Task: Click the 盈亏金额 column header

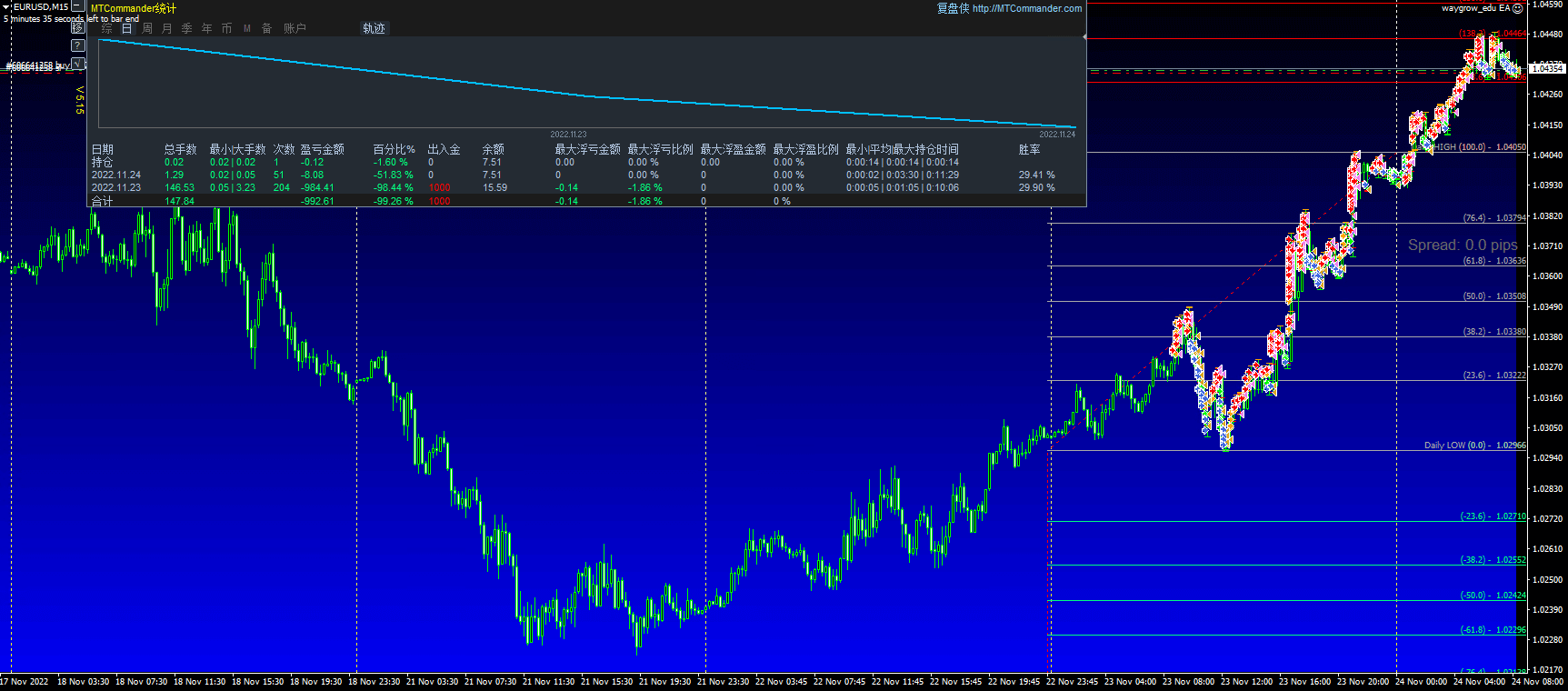Action: click(x=322, y=149)
